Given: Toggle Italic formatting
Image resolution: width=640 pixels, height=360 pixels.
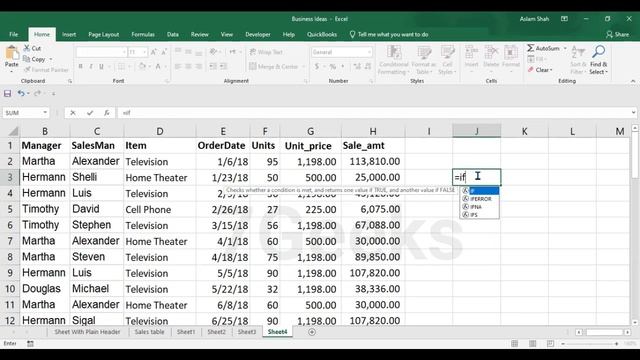Looking at the screenshot, I should click(x=91, y=67).
